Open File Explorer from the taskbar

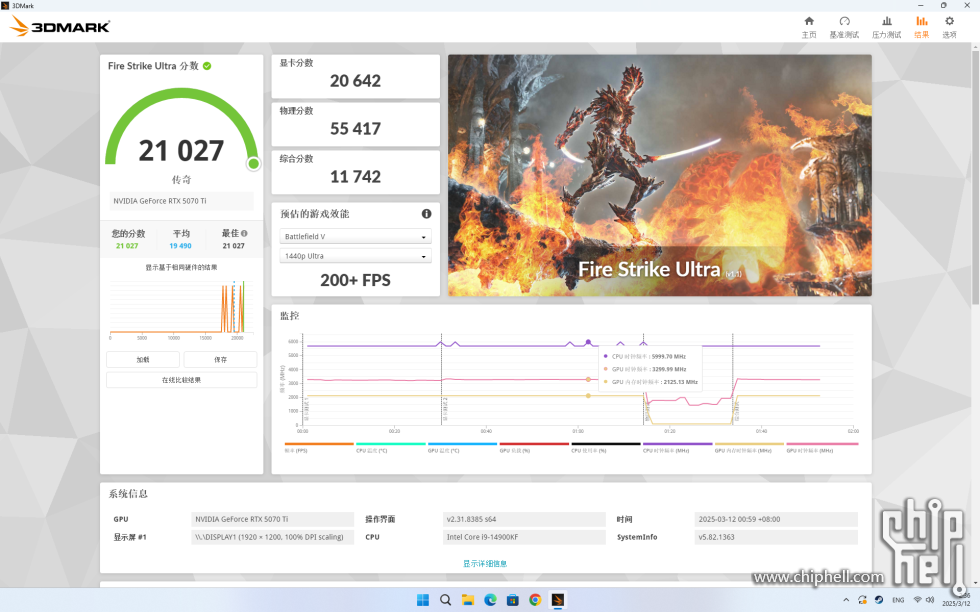pyautogui.click(x=468, y=600)
